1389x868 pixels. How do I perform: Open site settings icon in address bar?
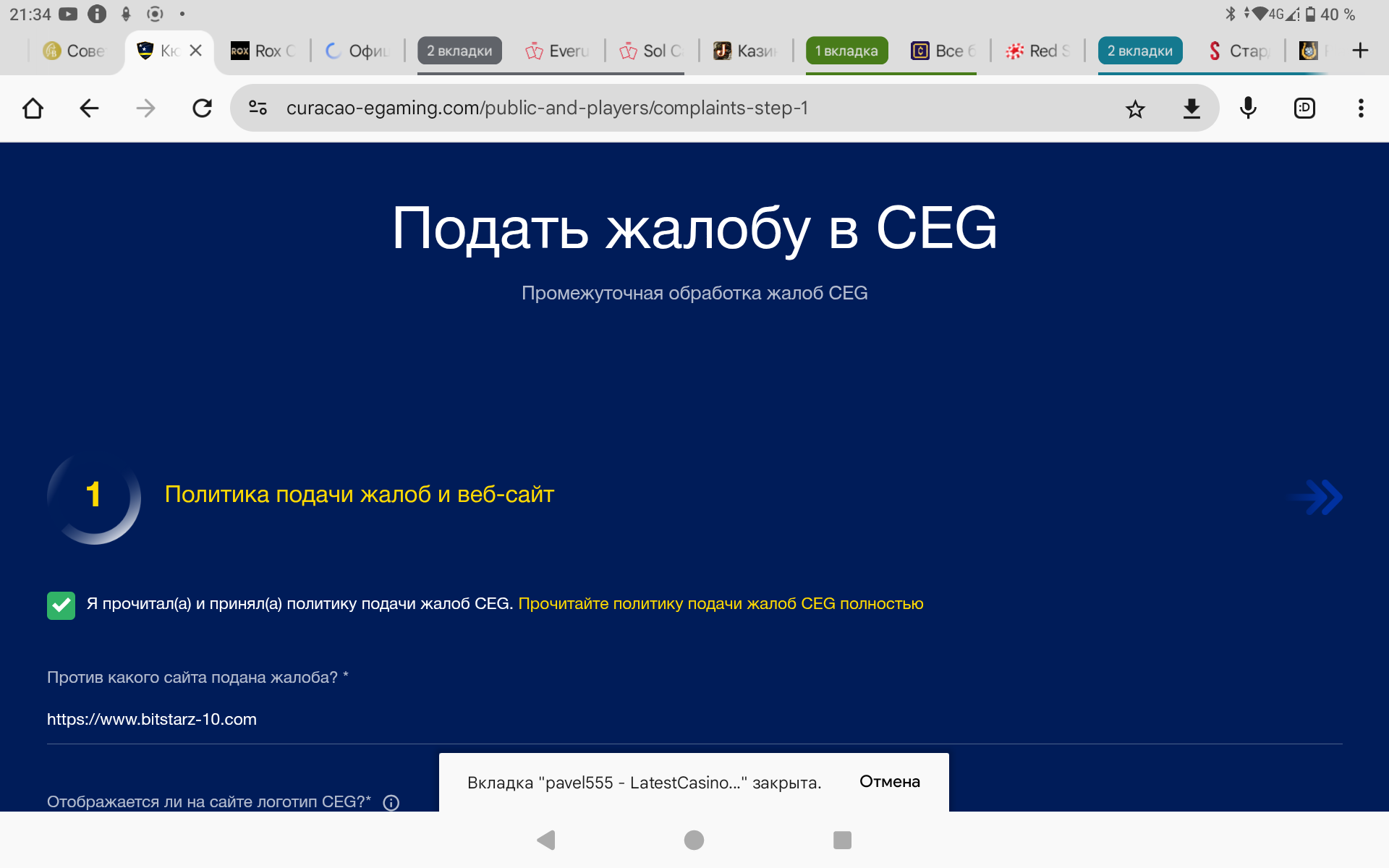(x=258, y=109)
